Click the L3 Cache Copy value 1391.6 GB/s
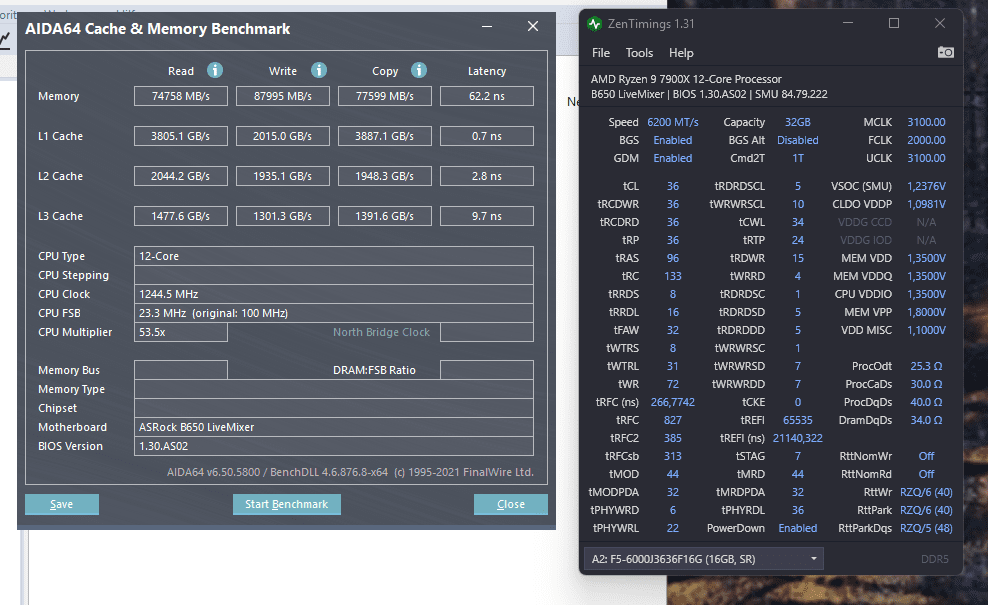 pos(385,216)
